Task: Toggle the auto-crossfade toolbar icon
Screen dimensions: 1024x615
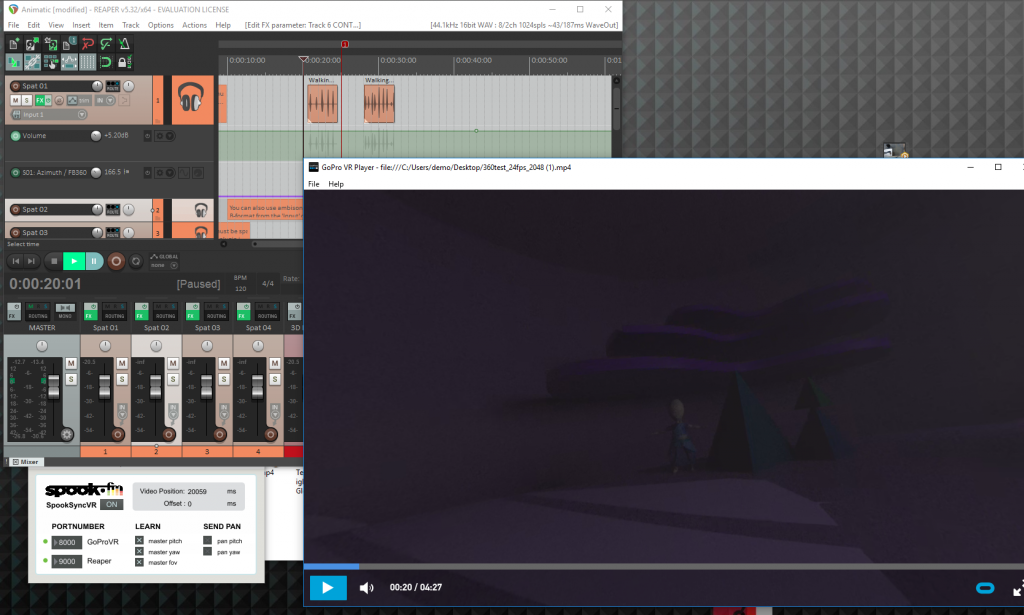Action: (x=14, y=62)
